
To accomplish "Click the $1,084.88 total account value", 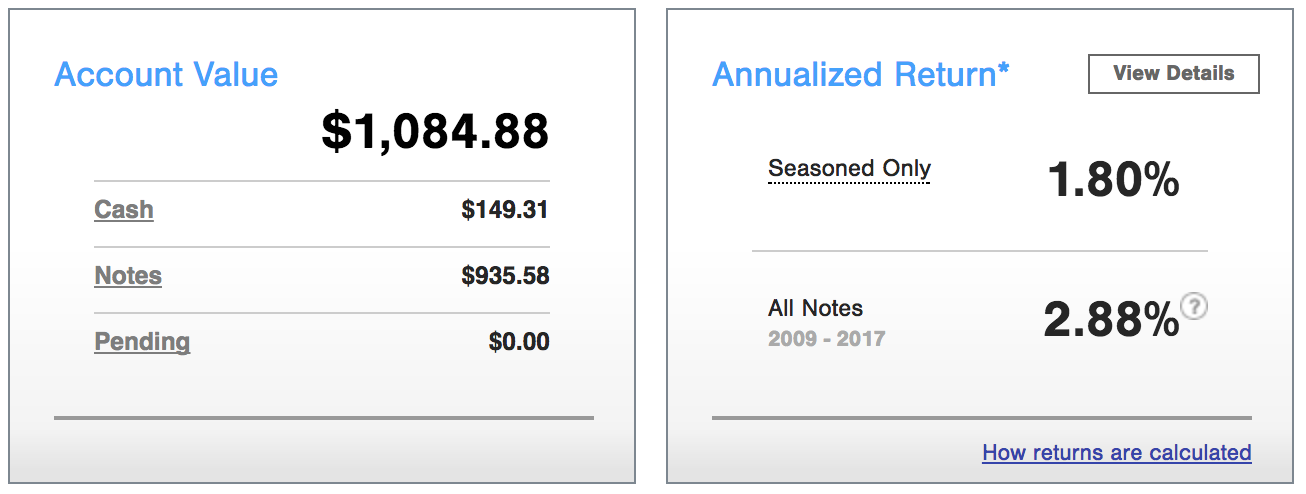I will click(x=435, y=132).
